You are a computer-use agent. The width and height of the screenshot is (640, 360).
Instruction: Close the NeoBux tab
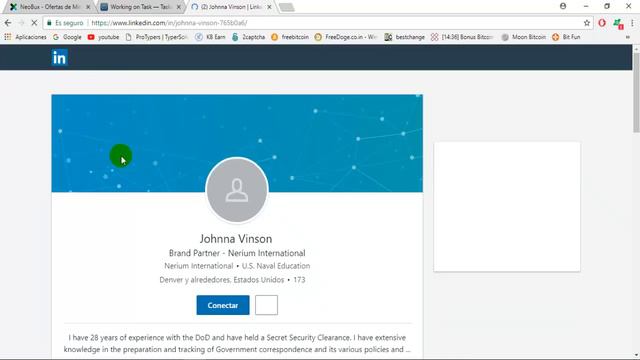(x=88, y=7)
